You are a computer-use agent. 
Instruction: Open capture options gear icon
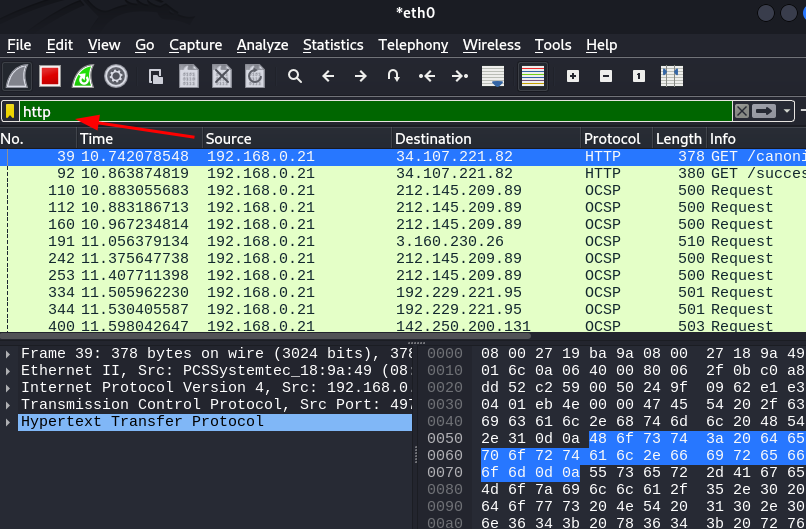(x=116, y=77)
